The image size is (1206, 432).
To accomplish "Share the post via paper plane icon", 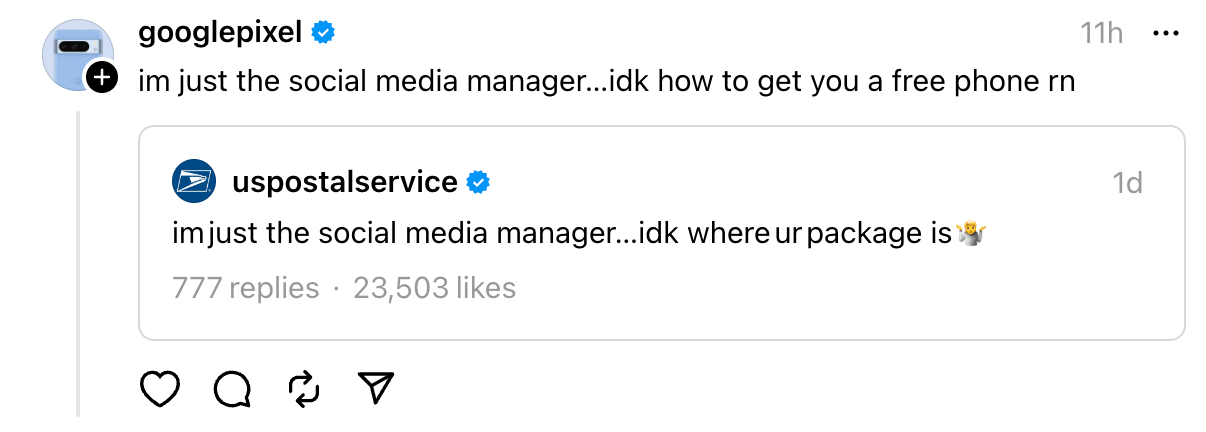I will point(376,389).
